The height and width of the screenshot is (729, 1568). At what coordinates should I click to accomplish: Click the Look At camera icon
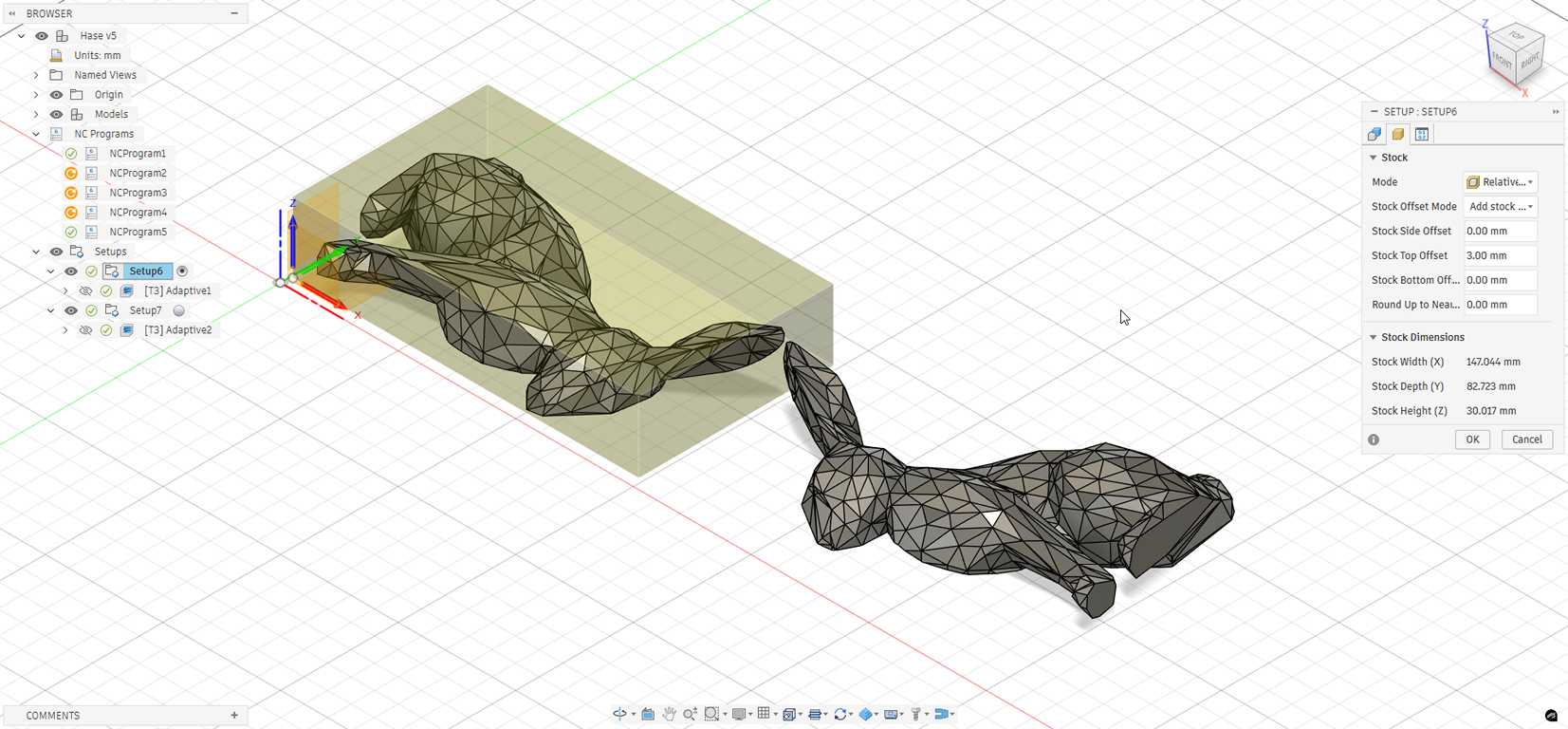pos(648,714)
